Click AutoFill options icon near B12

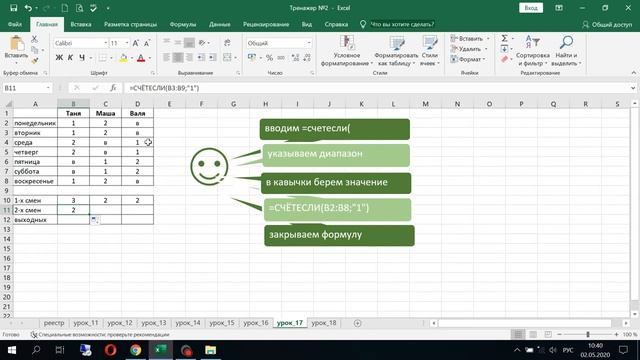coord(95,220)
